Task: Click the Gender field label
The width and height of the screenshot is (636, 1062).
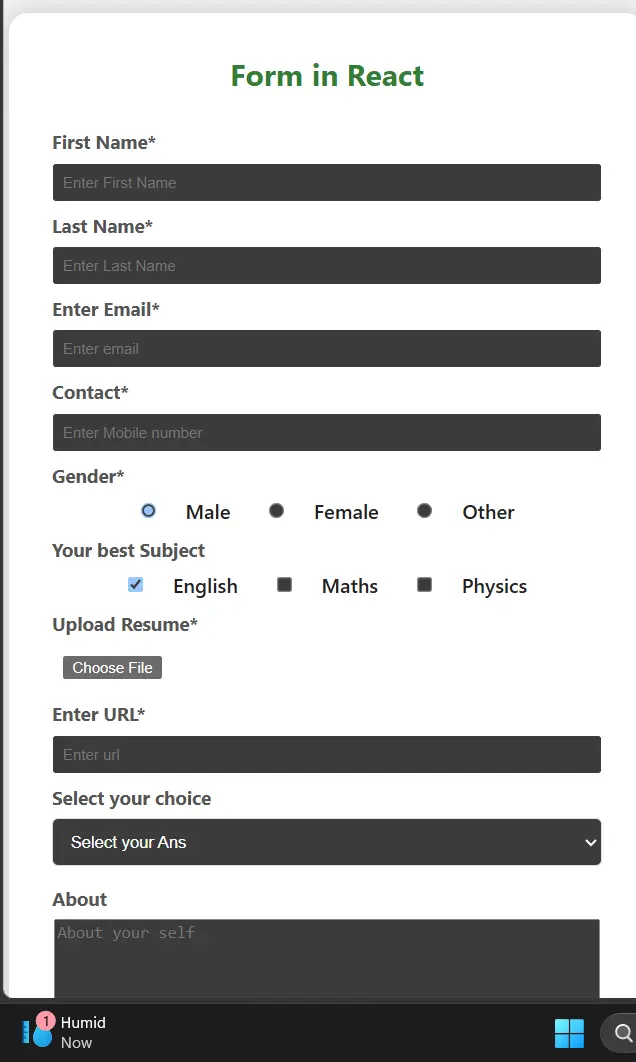Action: click(x=88, y=476)
